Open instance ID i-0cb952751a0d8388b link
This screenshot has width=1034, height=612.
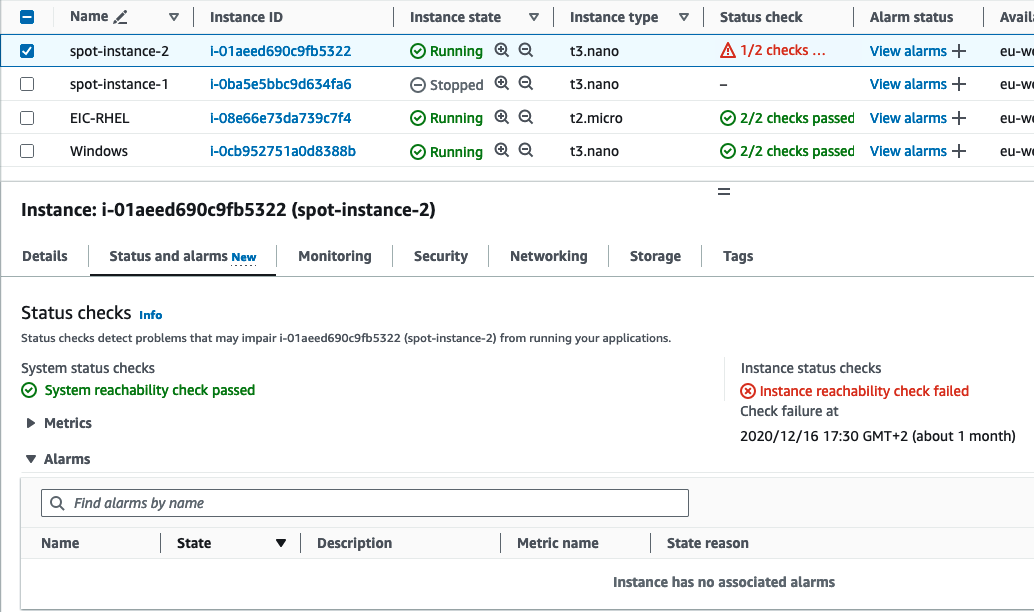[x=283, y=151]
